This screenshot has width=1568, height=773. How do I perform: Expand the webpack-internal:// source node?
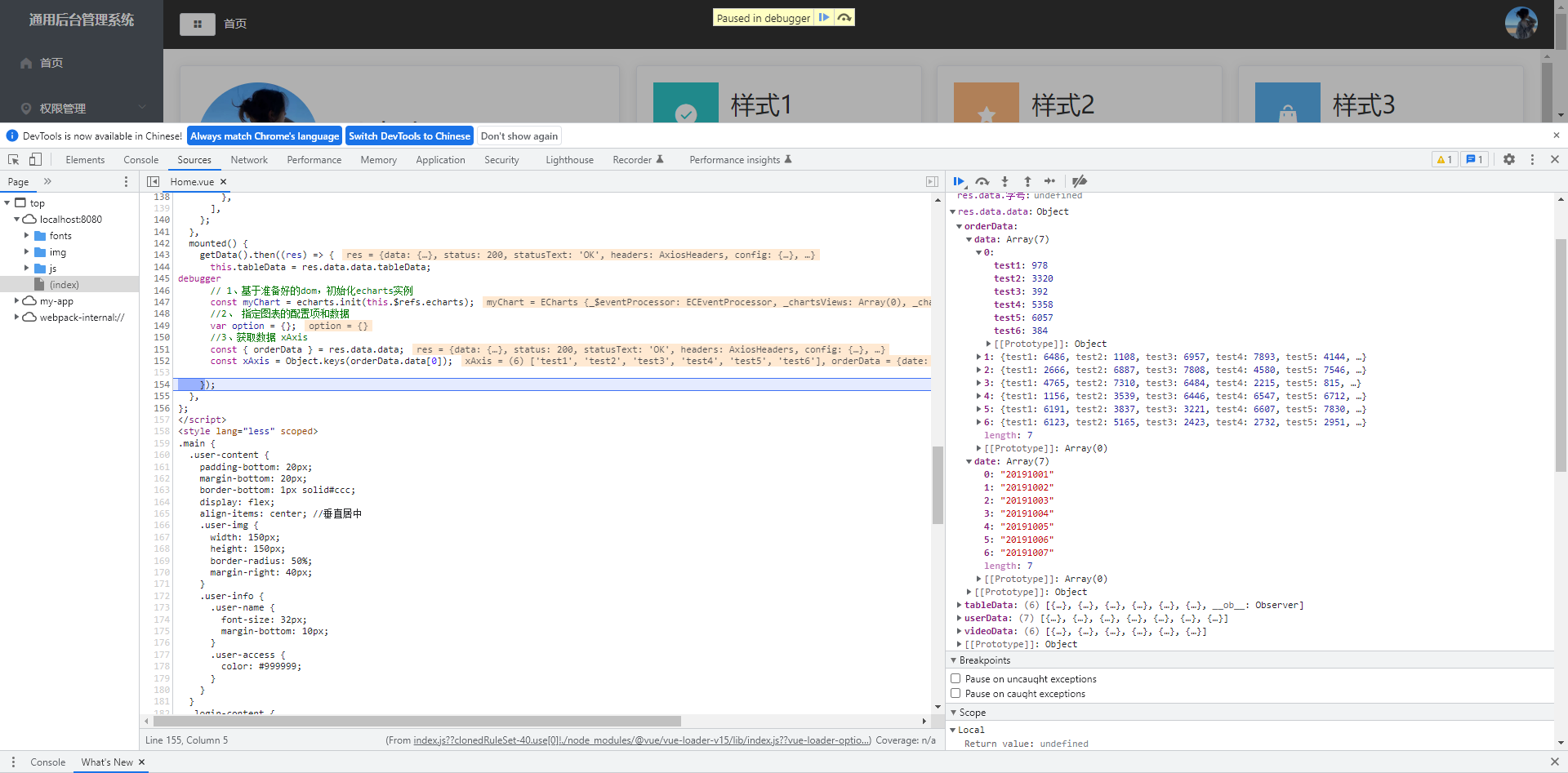[x=16, y=318]
